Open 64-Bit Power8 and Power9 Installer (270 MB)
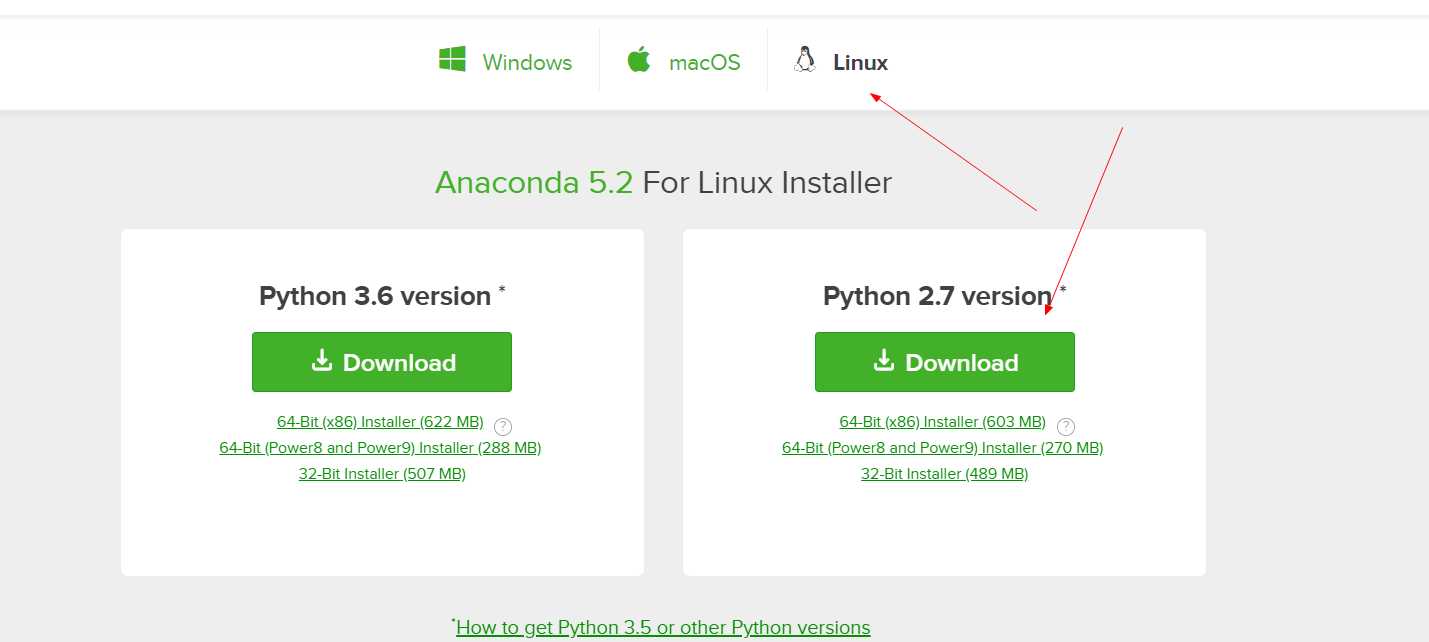Screen dimensions: 1429x642 click(943, 448)
